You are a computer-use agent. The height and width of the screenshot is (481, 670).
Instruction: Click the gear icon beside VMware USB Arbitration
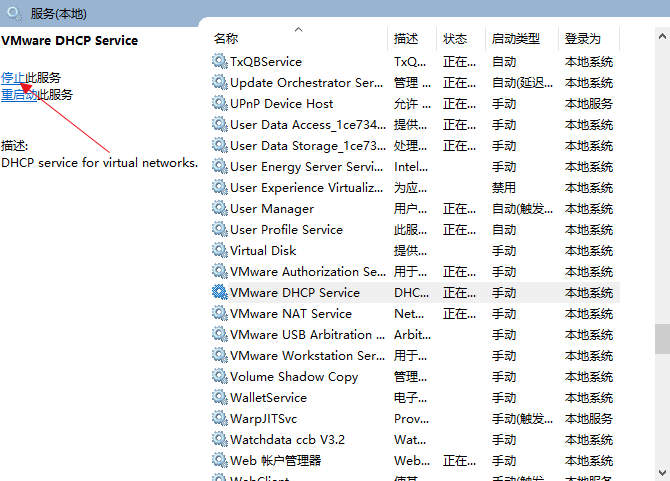[220, 334]
